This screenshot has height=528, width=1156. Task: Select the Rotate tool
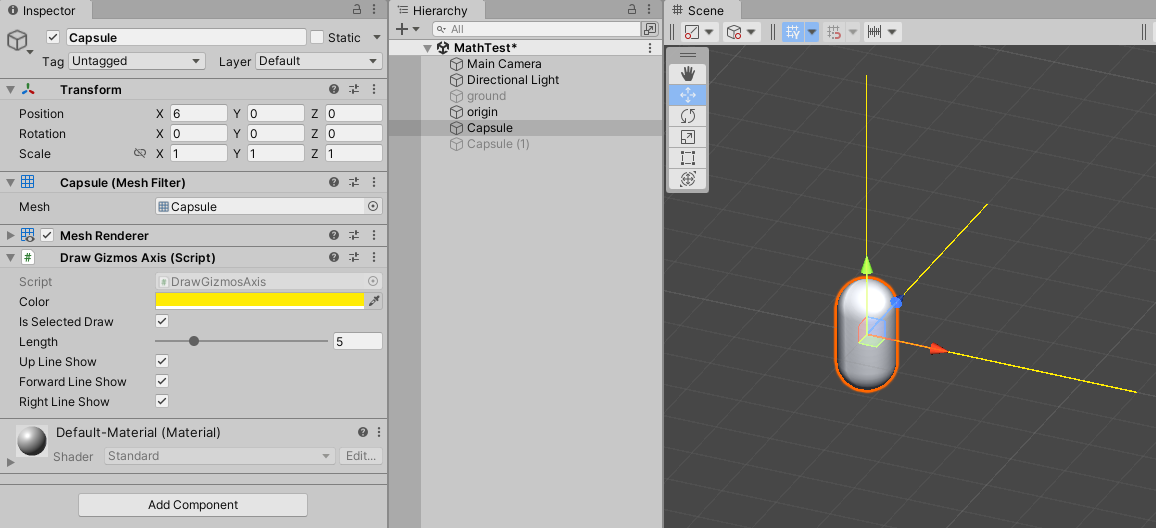[x=687, y=116]
